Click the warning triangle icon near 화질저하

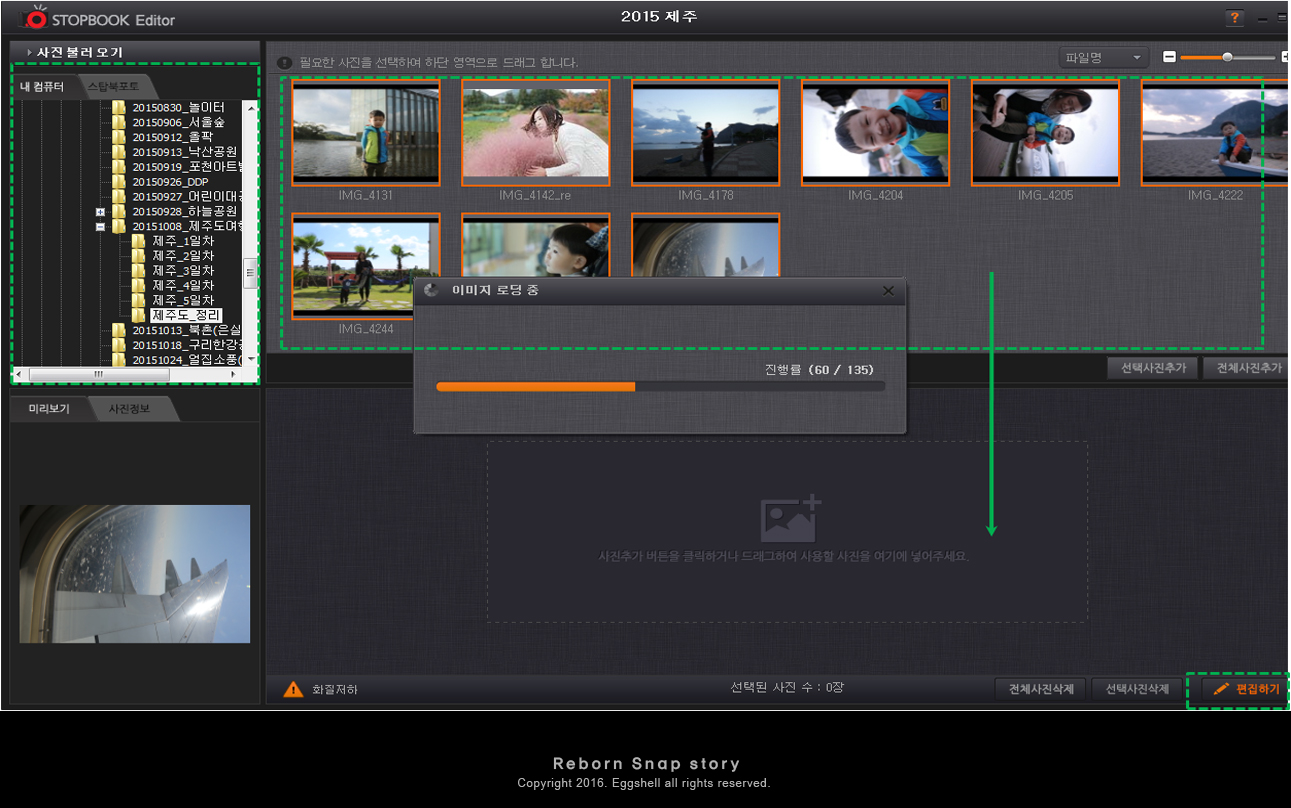(x=293, y=689)
